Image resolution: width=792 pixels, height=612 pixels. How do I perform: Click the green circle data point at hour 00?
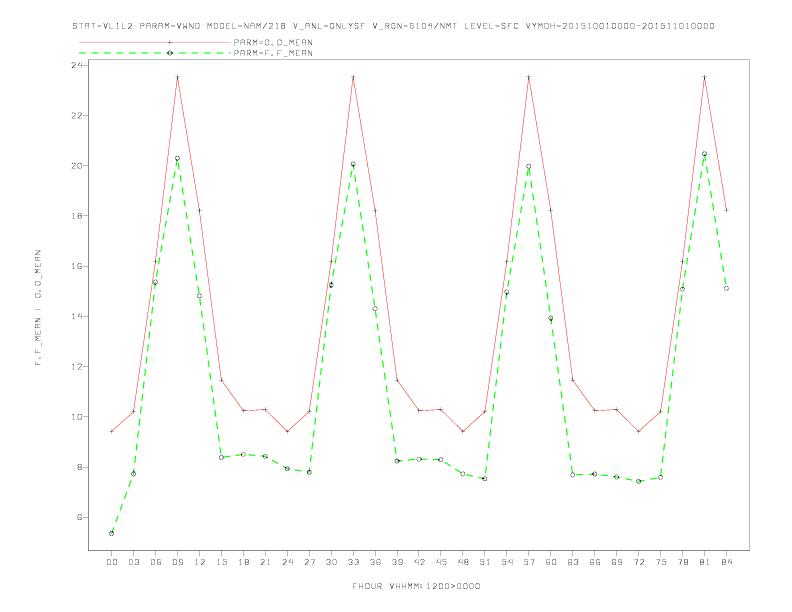pos(112,533)
